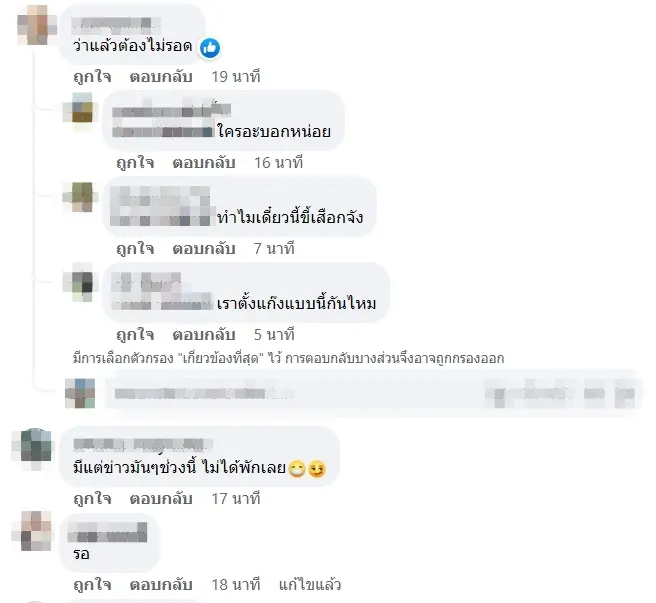Screen dimensions: 656x603
Task: Open avatar beside 'เราตั้งแก๊งแบบนี้กันไหม' reply
Action: point(78,283)
